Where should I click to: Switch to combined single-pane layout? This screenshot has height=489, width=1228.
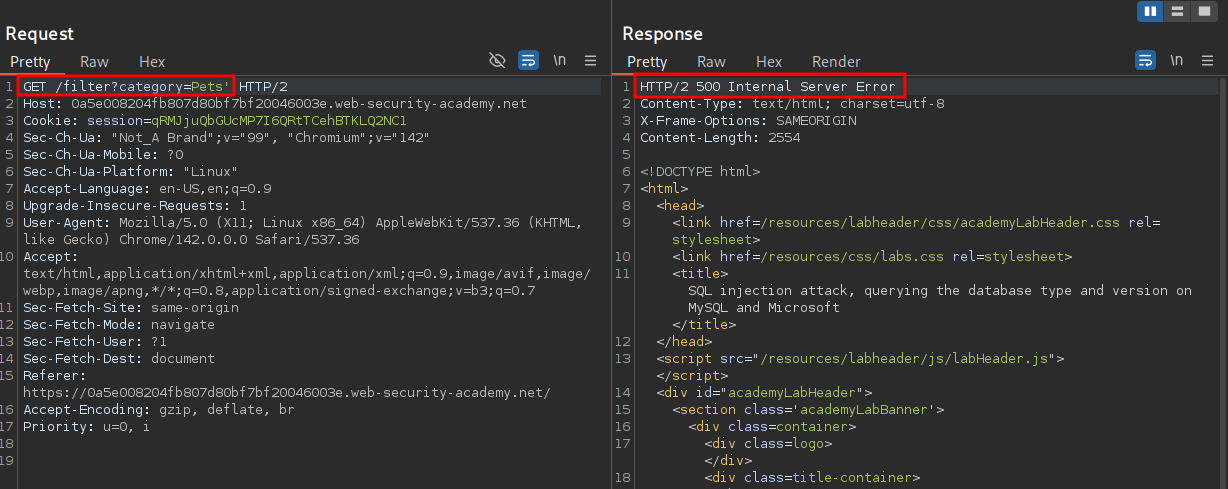point(1204,11)
